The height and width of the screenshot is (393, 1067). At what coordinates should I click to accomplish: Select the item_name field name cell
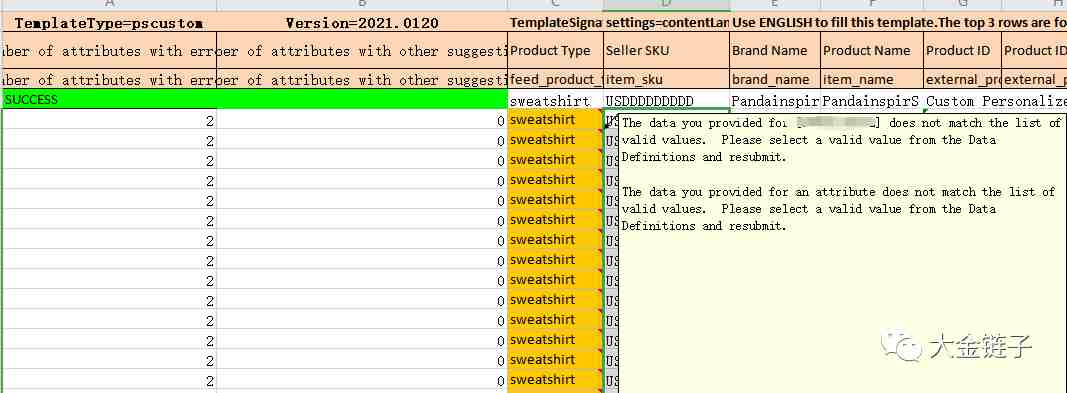point(872,79)
